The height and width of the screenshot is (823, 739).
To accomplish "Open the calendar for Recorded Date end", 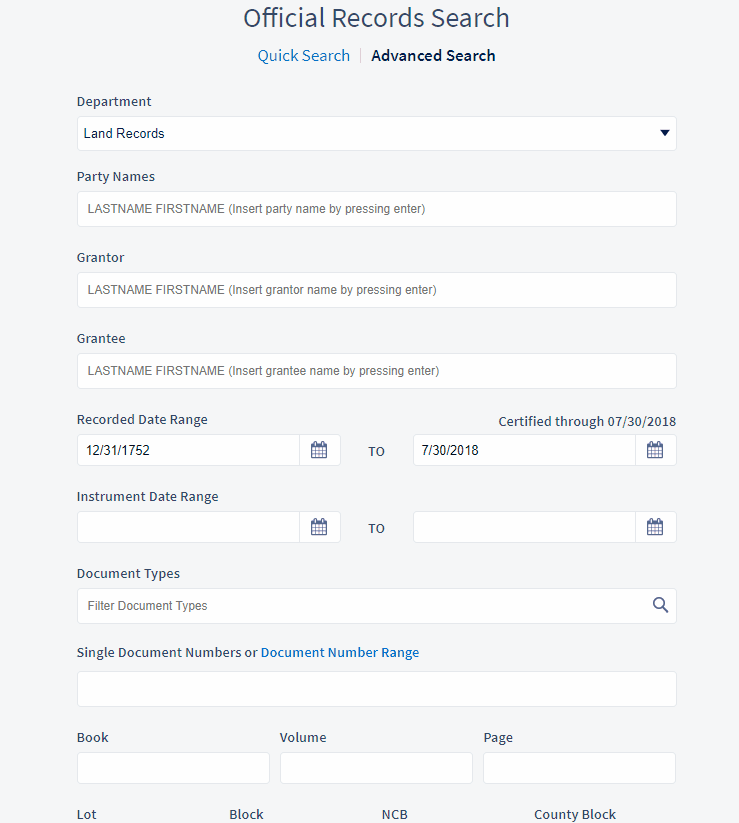I will [655, 450].
